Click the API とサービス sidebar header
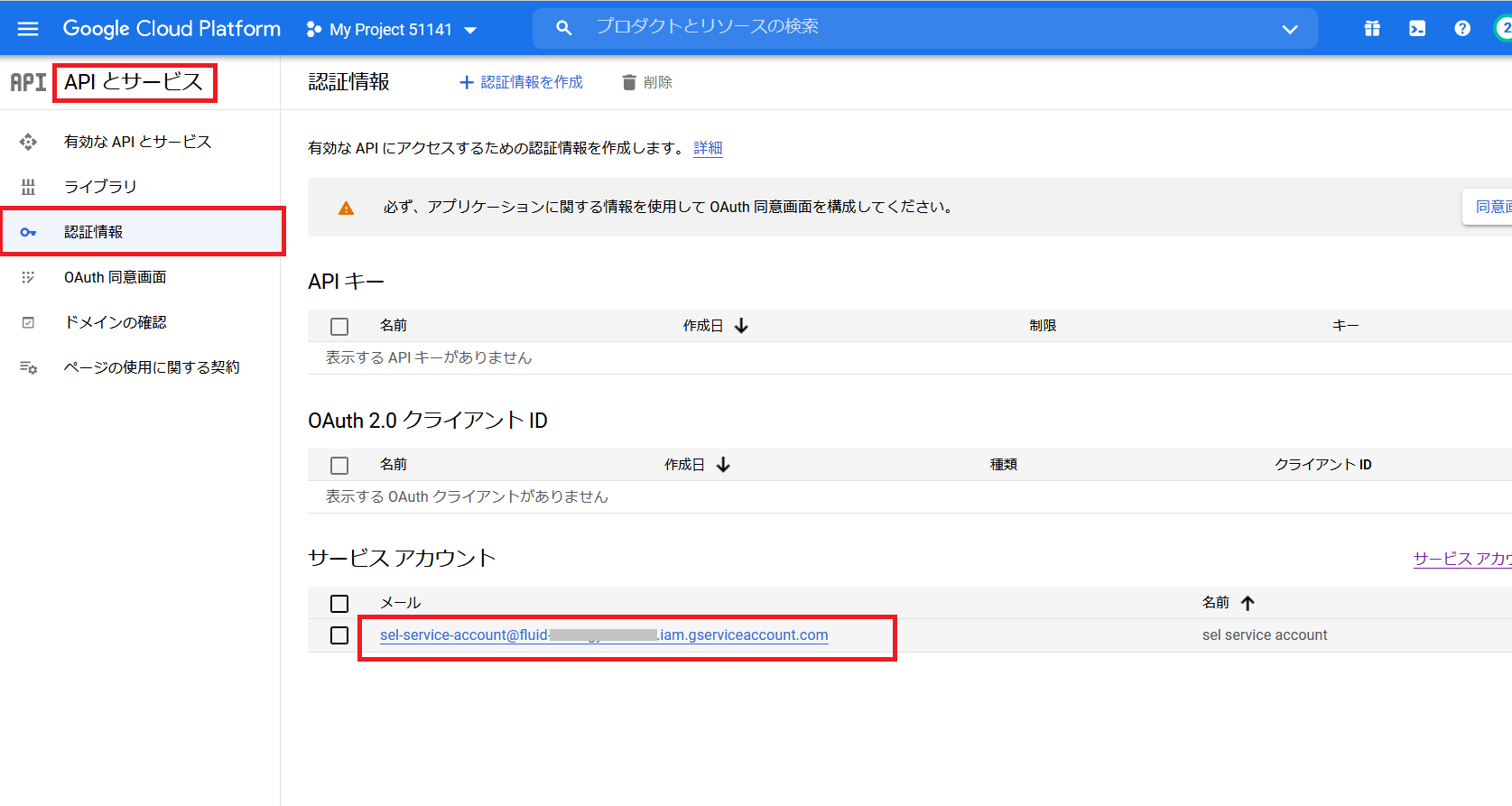Image resolution: width=1512 pixels, height=806 pixels. point(134,82)
